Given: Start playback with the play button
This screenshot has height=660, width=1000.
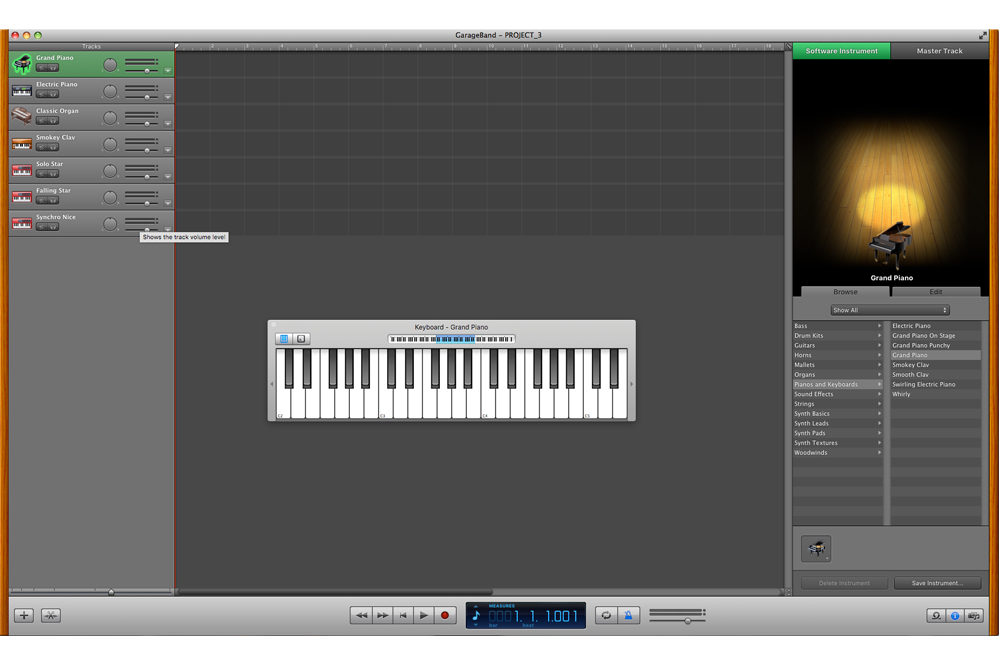Looking at the screenshot, I should pos(423,615).
